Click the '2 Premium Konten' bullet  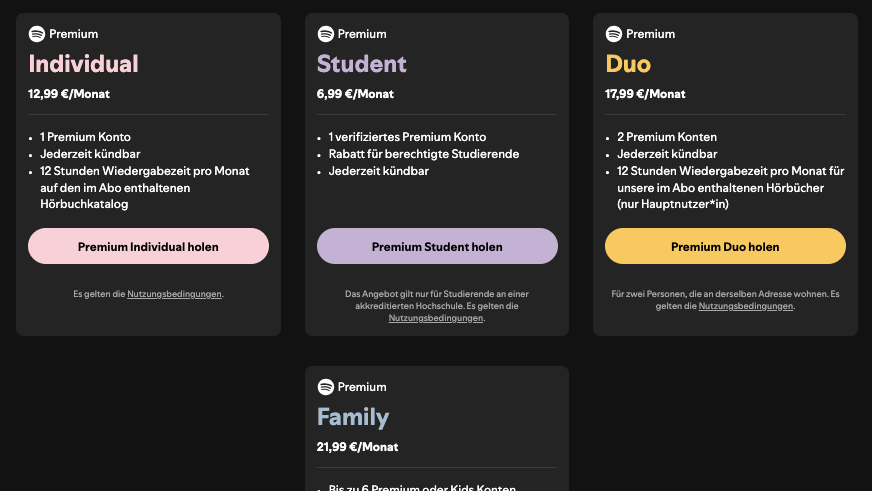[667, 137]
